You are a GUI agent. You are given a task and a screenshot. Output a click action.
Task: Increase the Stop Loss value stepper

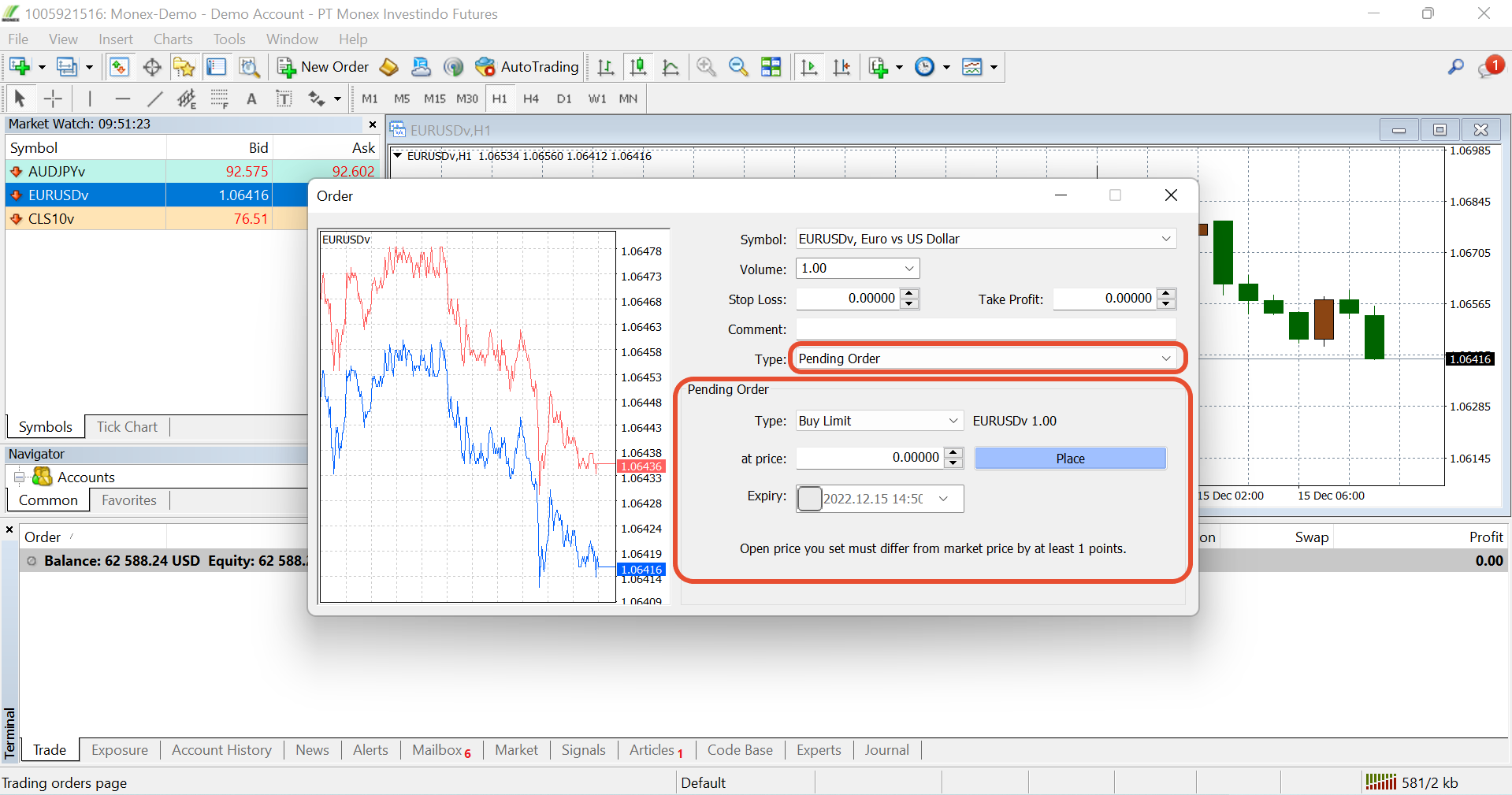pos(909,294)
